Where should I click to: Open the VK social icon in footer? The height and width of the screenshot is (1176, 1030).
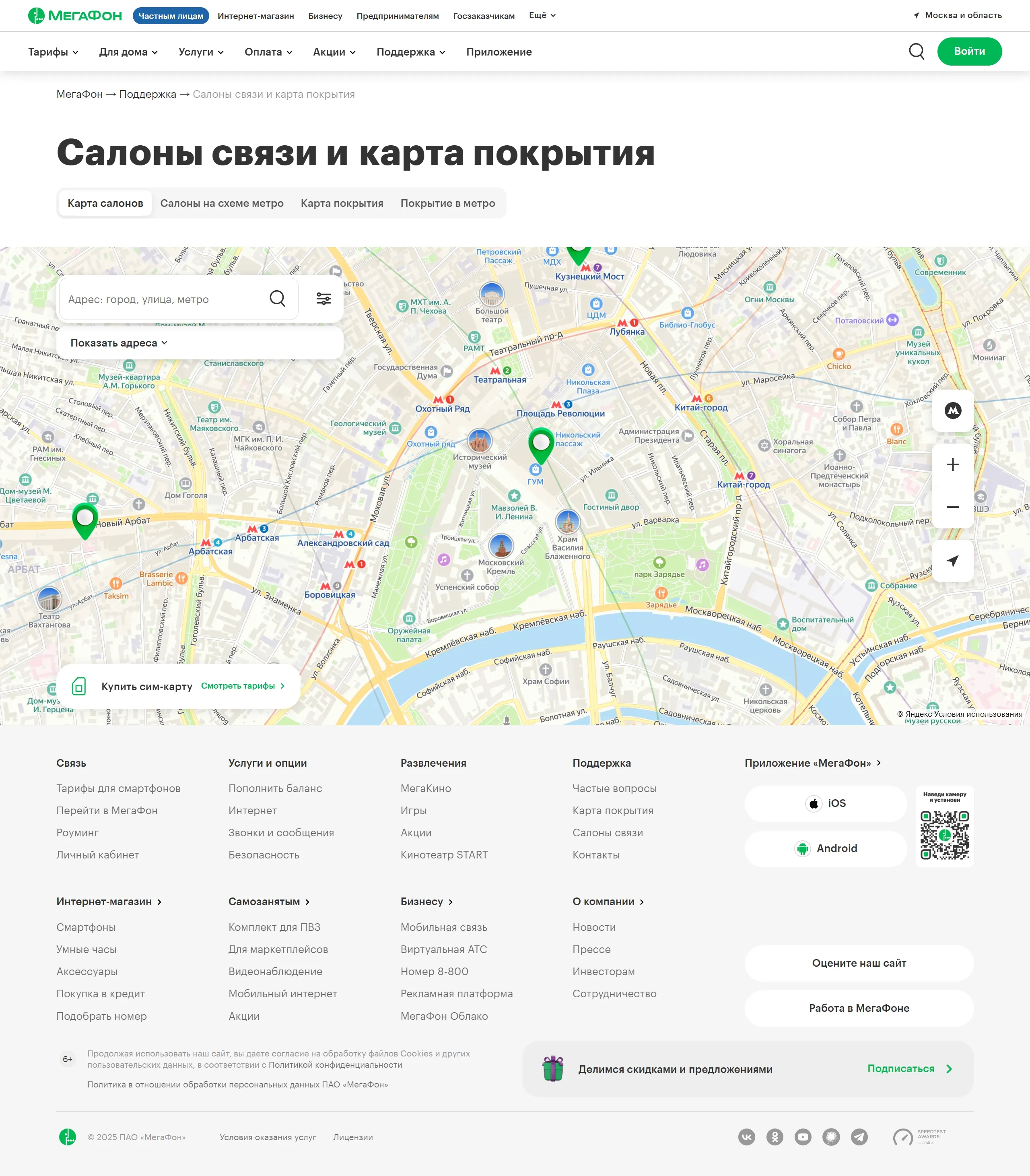(747, 1137)
